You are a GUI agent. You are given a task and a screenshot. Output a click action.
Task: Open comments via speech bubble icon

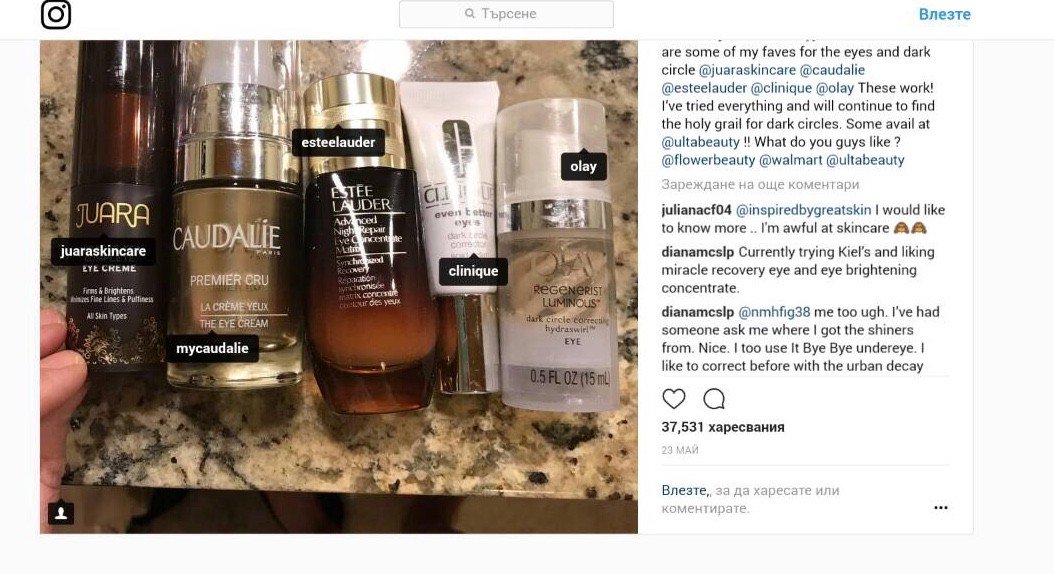(x=714, y=399)
